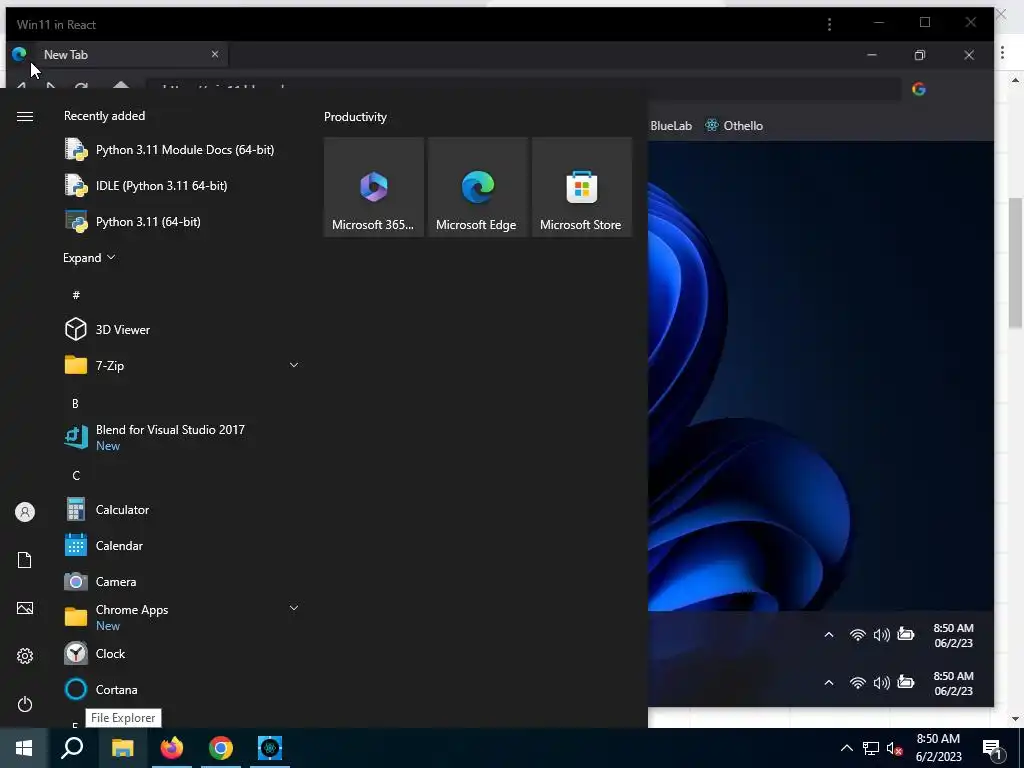This screenshot has height=768, width=1024.
Task: Switch to Google Chrome on the taskbar
Action: (221, 748)
